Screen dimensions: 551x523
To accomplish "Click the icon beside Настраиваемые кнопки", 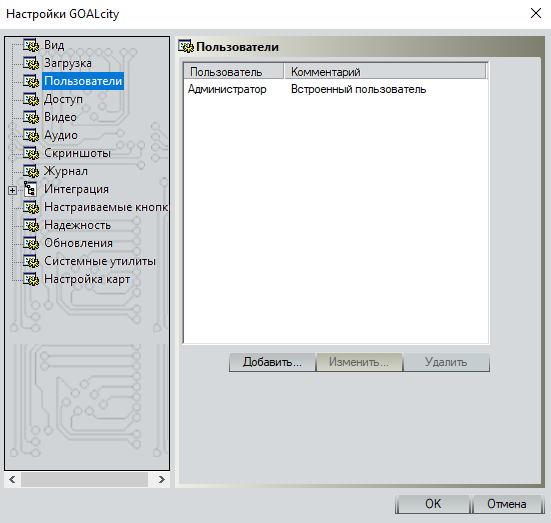I will pyautogui.click(x=31, y=207).
